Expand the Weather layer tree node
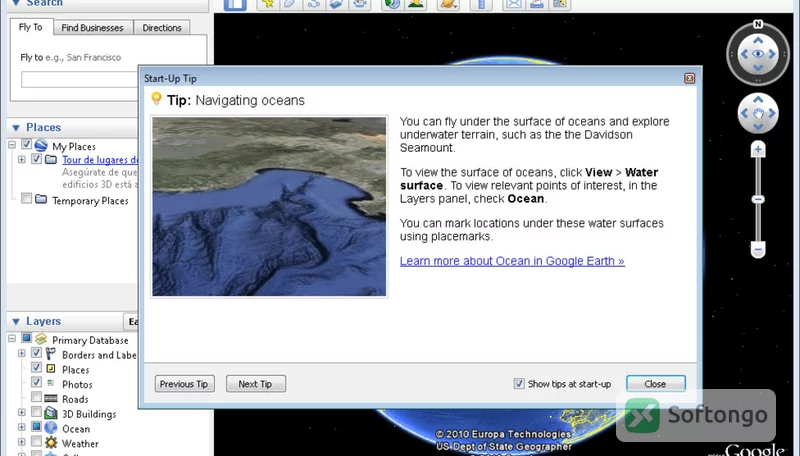Viewport: 800px width, 456px height. click(21, 442)
